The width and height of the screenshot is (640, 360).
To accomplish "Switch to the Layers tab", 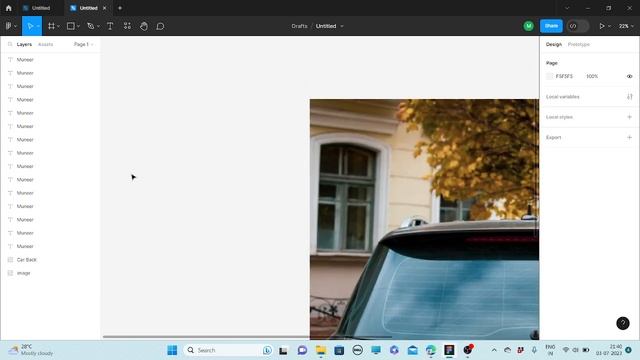I will coord(24,44).
